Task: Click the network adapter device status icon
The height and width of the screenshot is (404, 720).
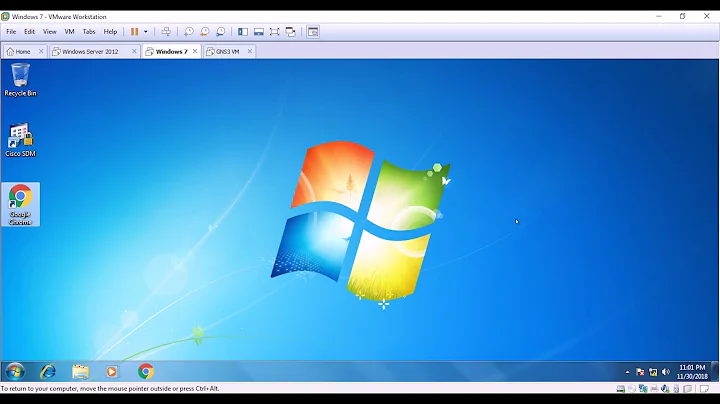Action: pyautogui.click(x=643, y=389)
